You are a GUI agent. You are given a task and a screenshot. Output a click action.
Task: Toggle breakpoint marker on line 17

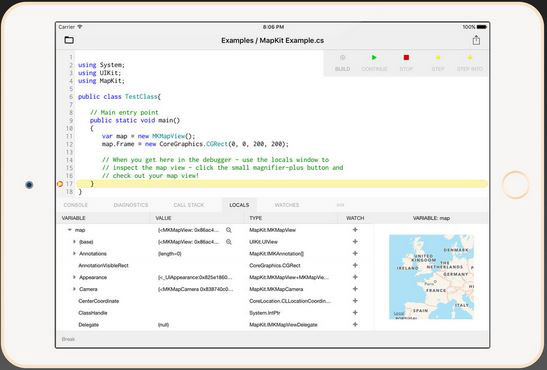pos(60,184)
